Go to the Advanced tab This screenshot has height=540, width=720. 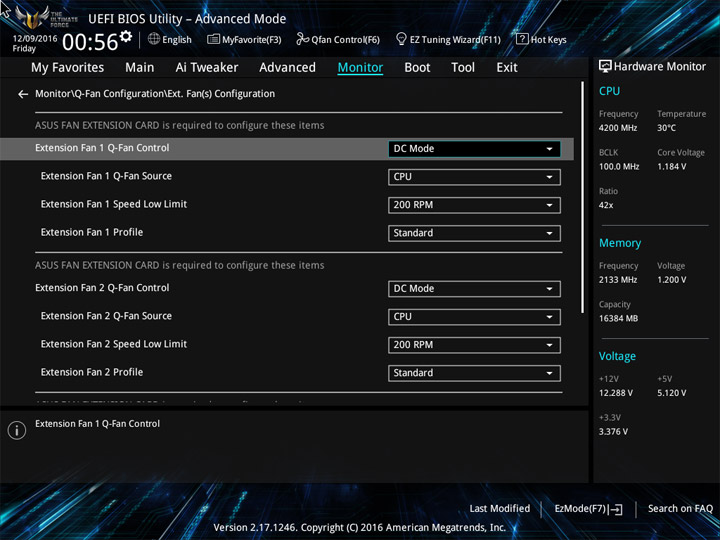point(287,68)
